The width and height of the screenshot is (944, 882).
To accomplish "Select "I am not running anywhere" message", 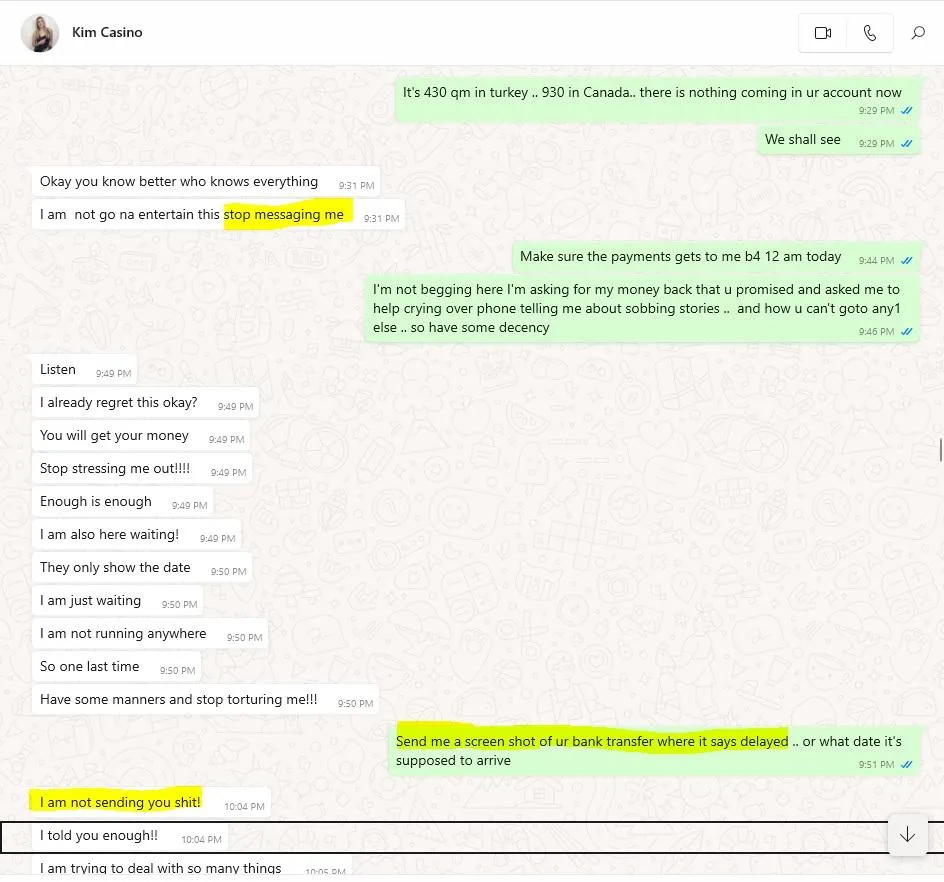I will click(150, 634).
